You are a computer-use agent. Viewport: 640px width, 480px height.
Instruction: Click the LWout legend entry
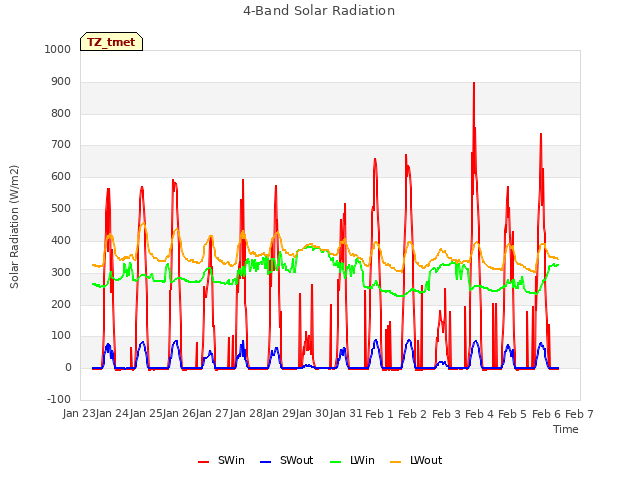click(416, 460)
